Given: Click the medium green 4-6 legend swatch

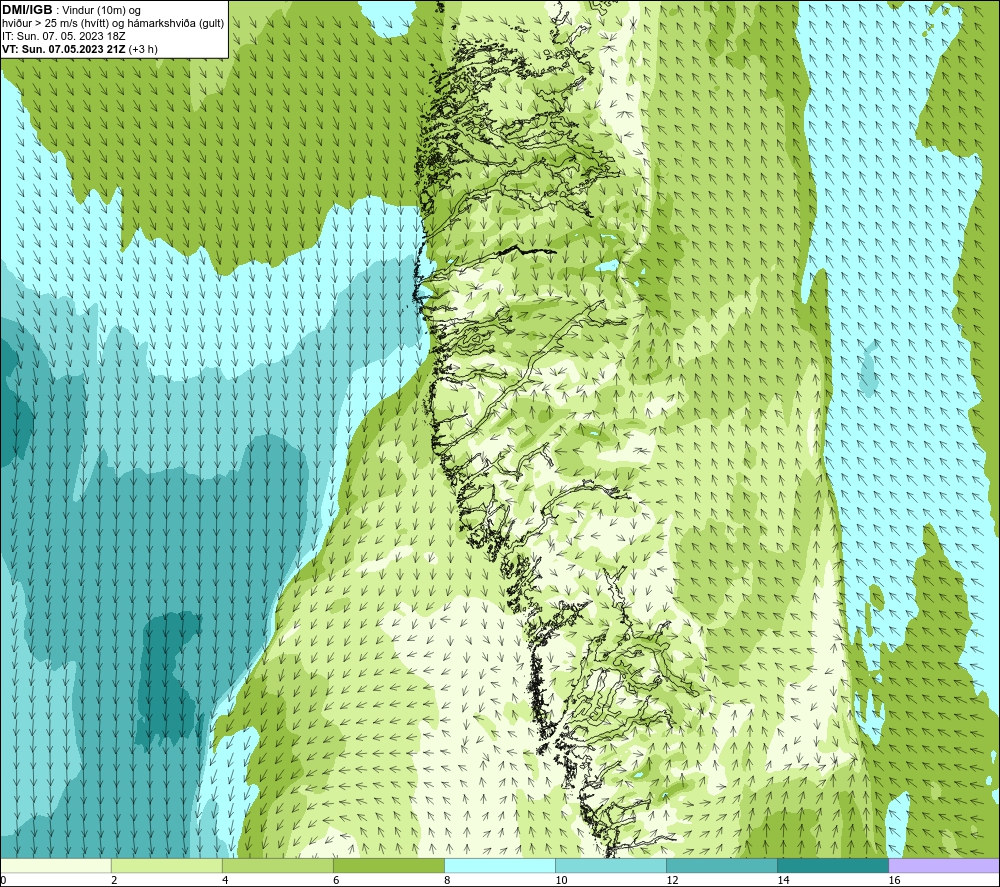Looking at the screenshot, I should coord(277,865).
